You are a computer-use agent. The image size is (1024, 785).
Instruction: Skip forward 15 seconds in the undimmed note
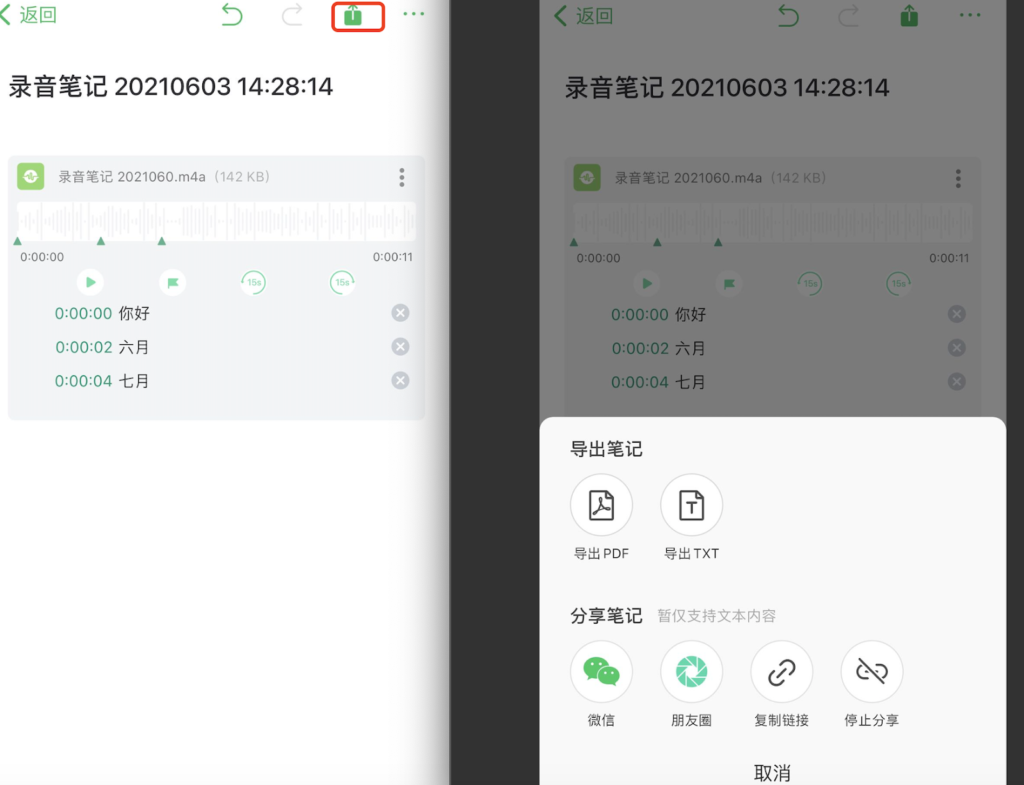click(342, 283)
